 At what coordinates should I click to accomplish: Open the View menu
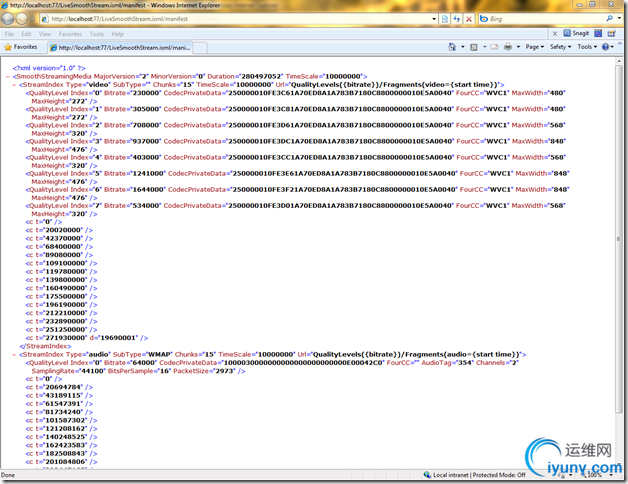45,34
